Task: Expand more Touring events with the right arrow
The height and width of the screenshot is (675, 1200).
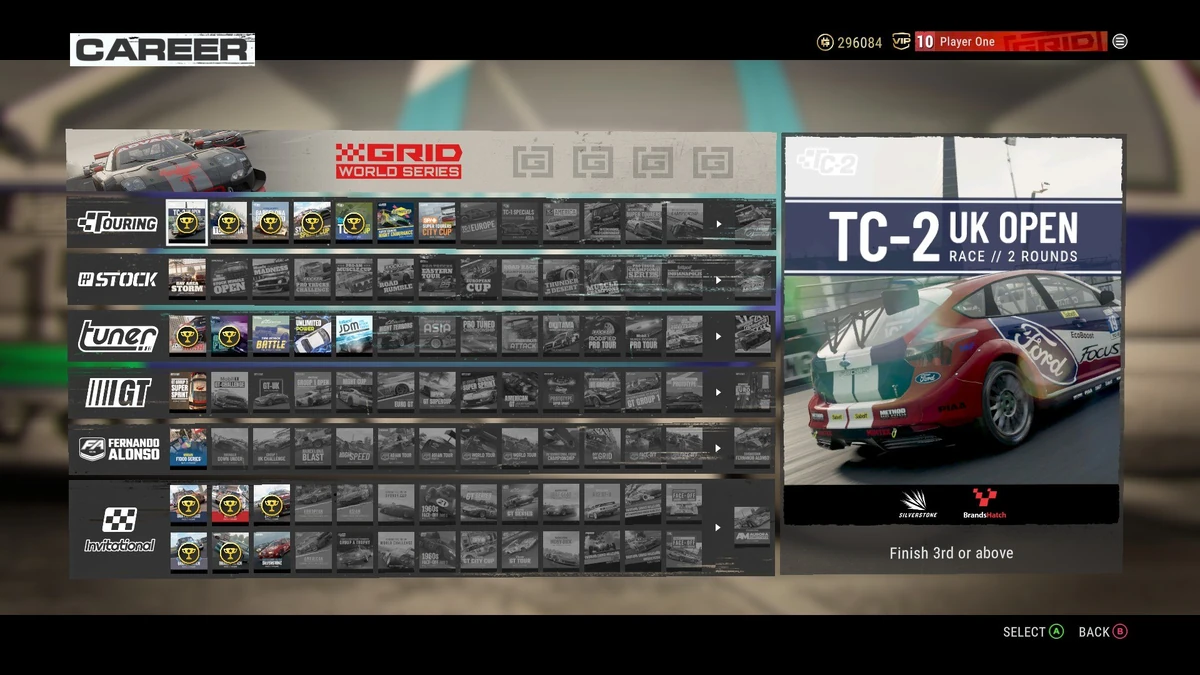Action: click(x=717, y=222)
